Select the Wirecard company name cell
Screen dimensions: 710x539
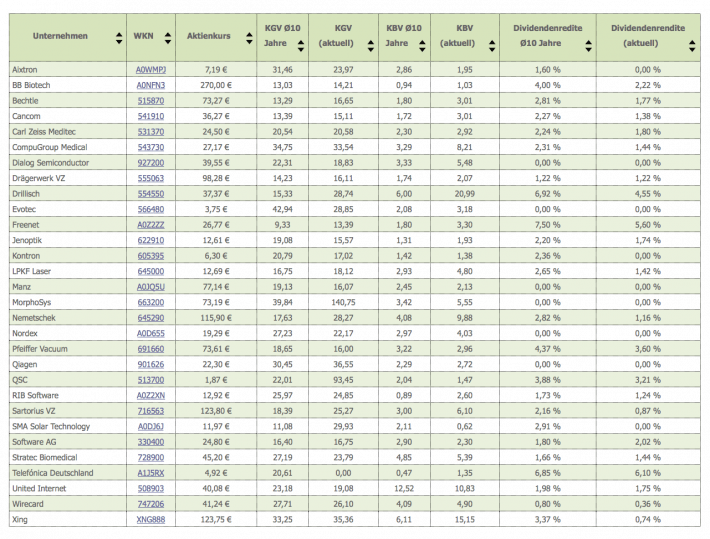tap(68, 504)
